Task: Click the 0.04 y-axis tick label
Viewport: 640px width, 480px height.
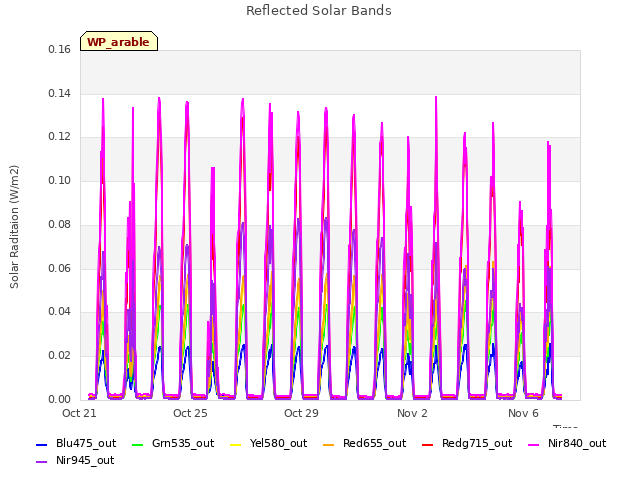Action: pos(60,311)
